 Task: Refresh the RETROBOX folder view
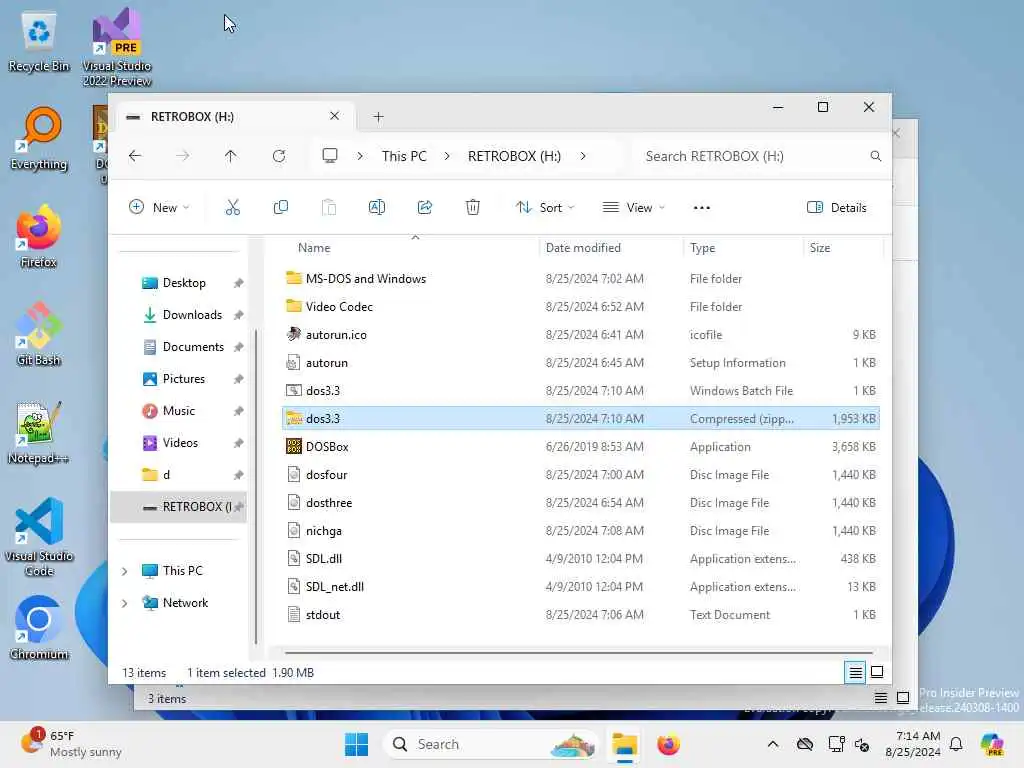click(x=279, y=156)
